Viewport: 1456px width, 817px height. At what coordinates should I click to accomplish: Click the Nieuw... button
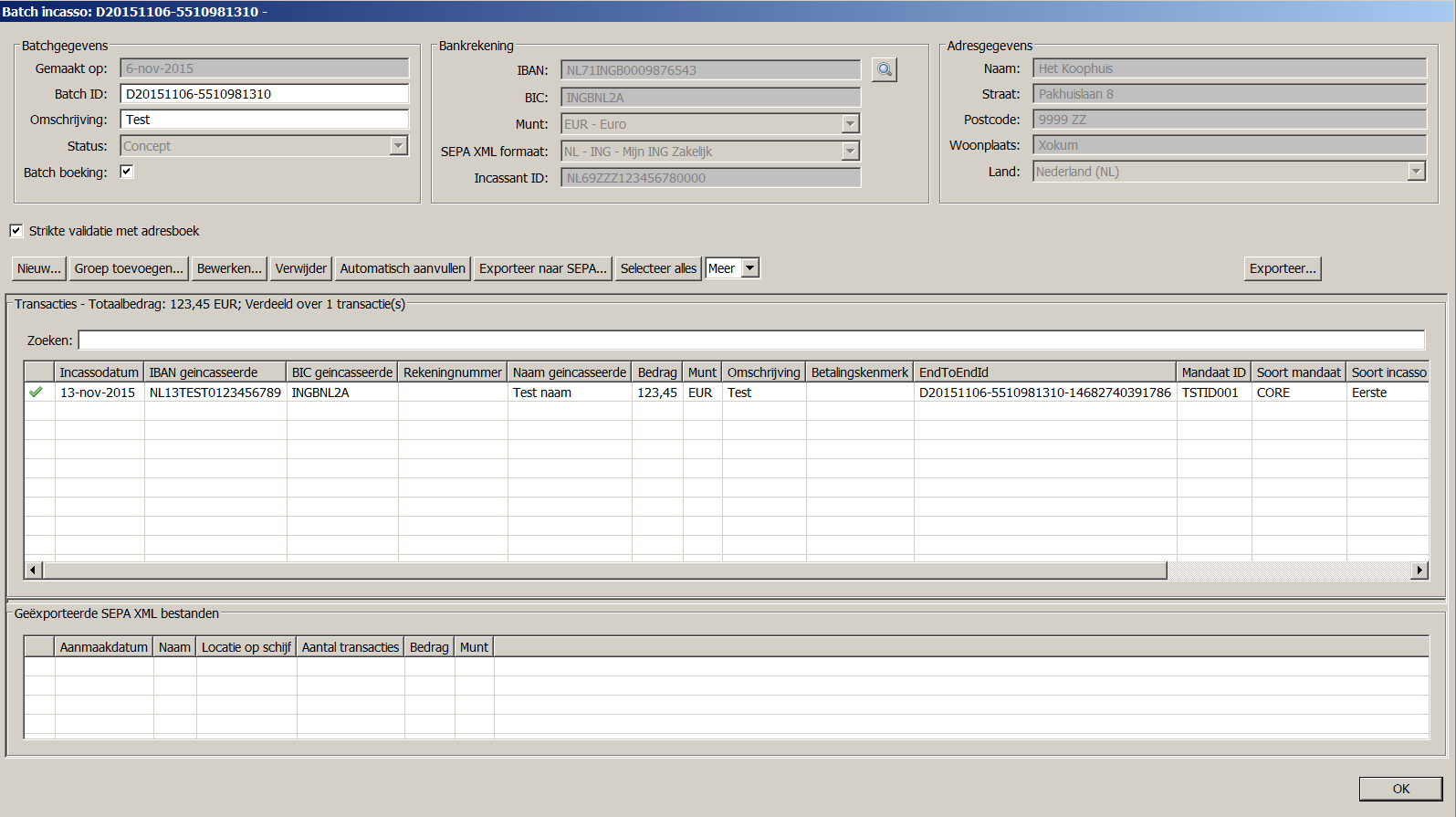pos(38,268)
